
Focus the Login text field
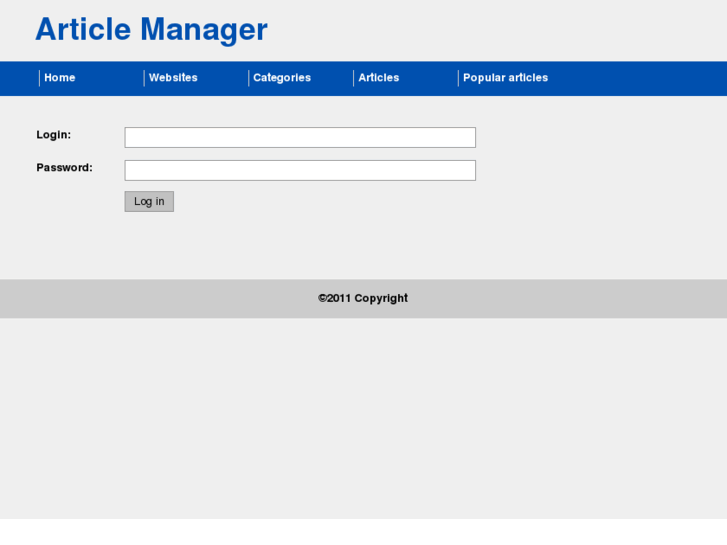pos(300,137)
